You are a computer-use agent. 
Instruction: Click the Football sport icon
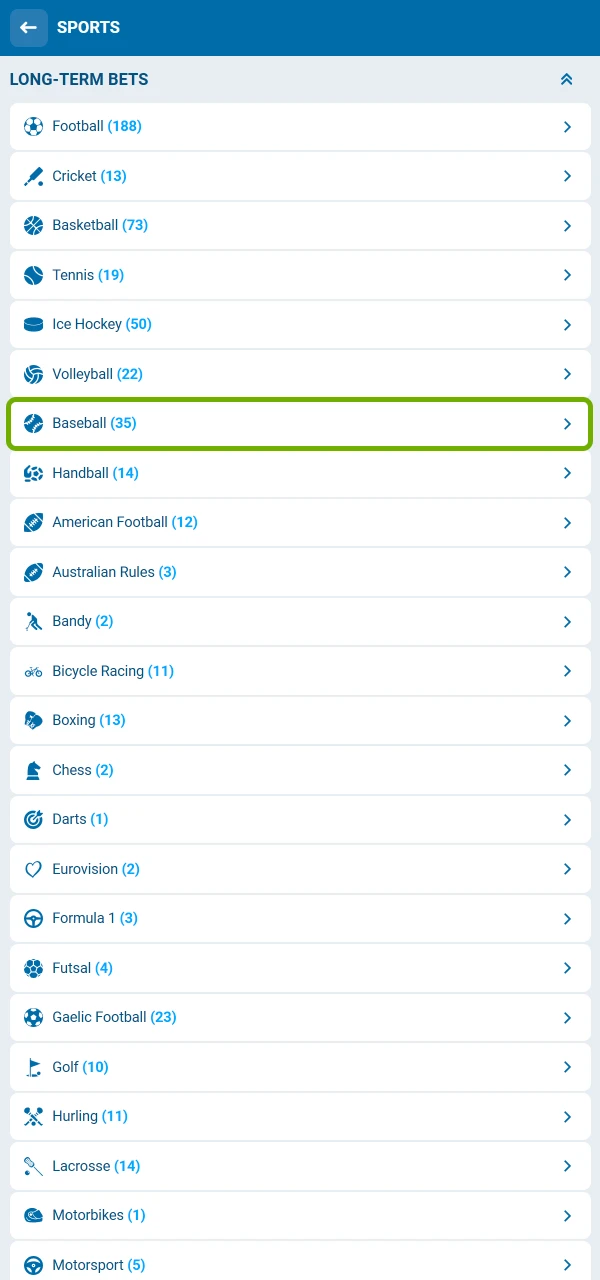(x=33, y=126)
